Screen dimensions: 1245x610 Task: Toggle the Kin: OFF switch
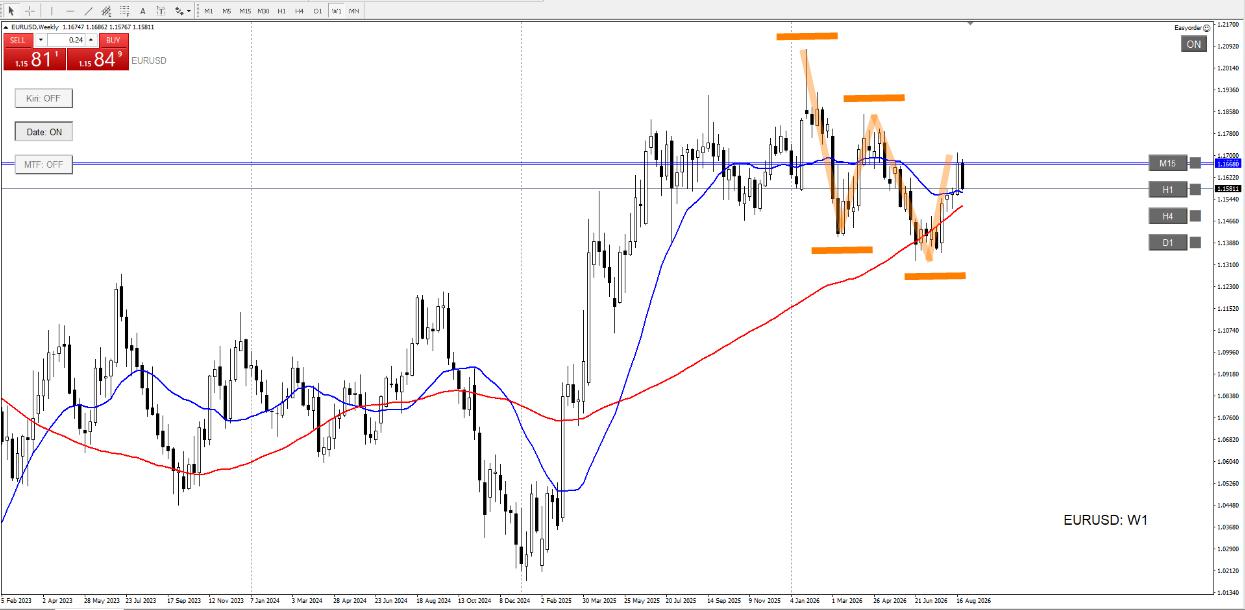(x=44, y=98)
